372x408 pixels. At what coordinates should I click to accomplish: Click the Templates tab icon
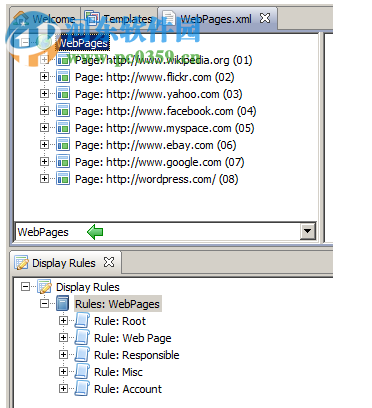point(92,18)
